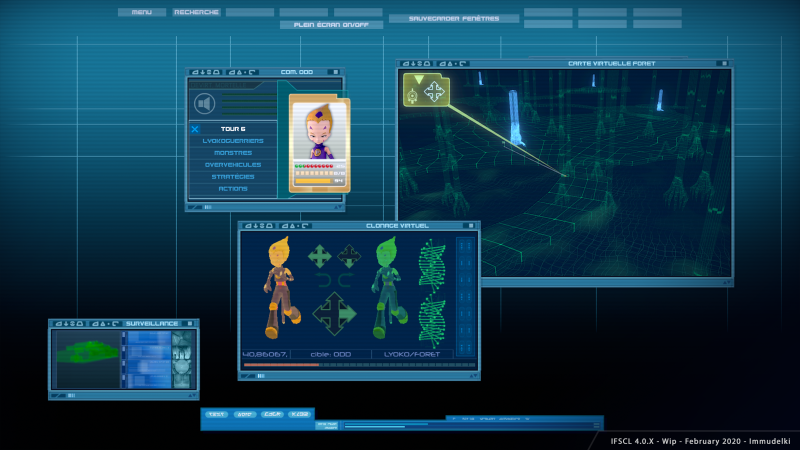Image resolution: width=800 pixels, height=450 pixels.
Task: Toggle the first surveillance feed marker
Action: 123,335
